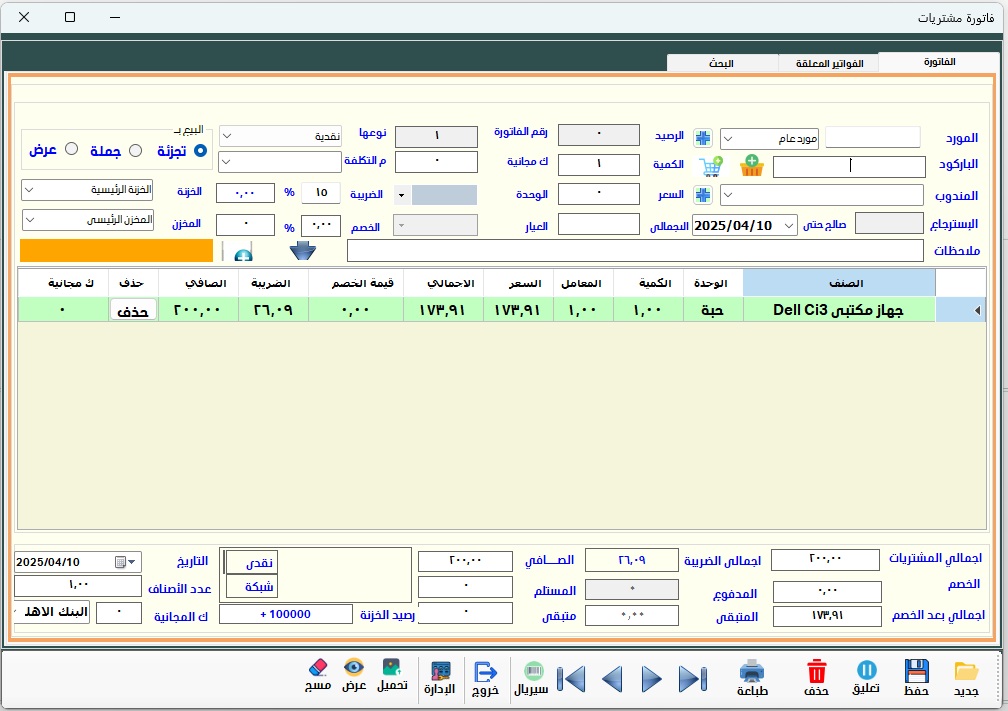Click the جديد (New) folder icon
This screenshot has width=1008, height=711.
(966, 672)
